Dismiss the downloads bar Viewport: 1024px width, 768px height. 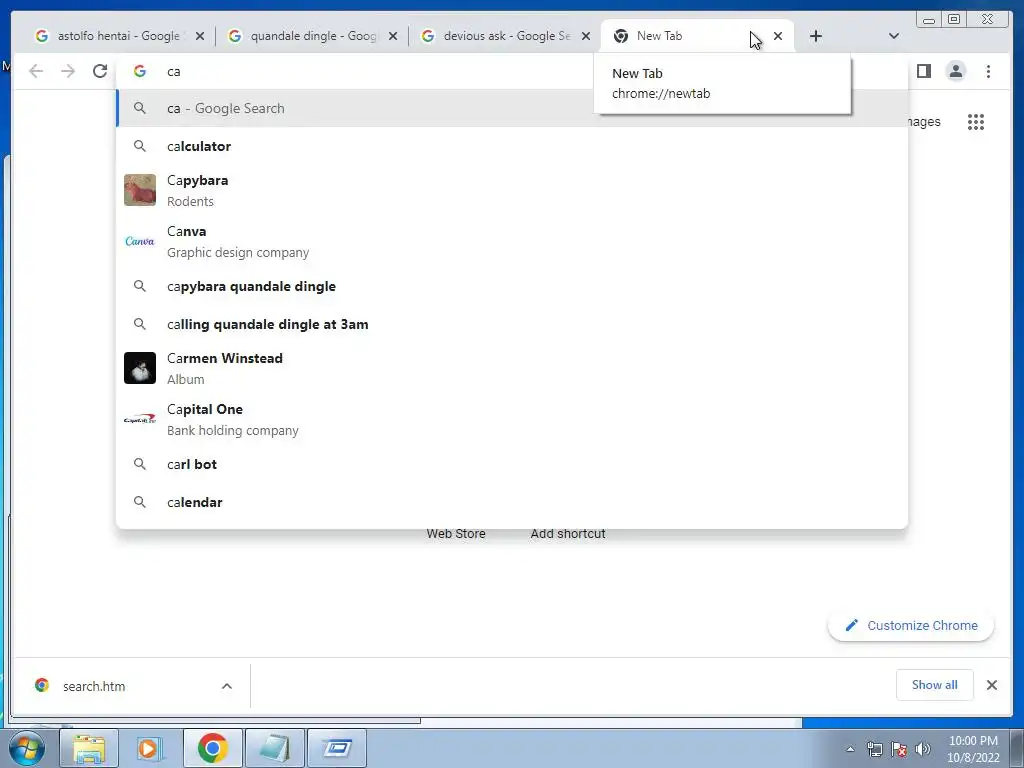pos(991,684)
